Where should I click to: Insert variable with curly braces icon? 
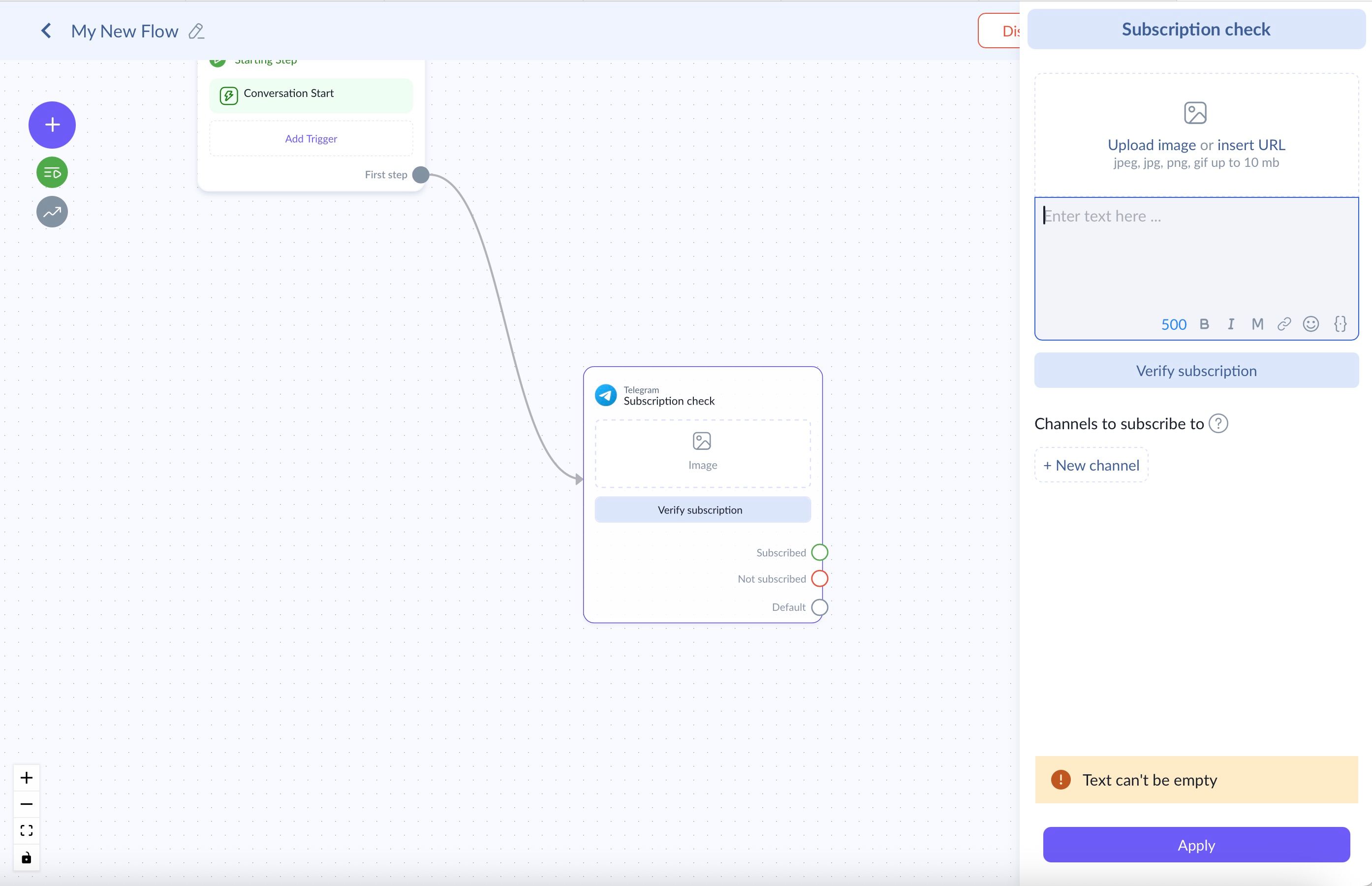(x=1340, y=324)
